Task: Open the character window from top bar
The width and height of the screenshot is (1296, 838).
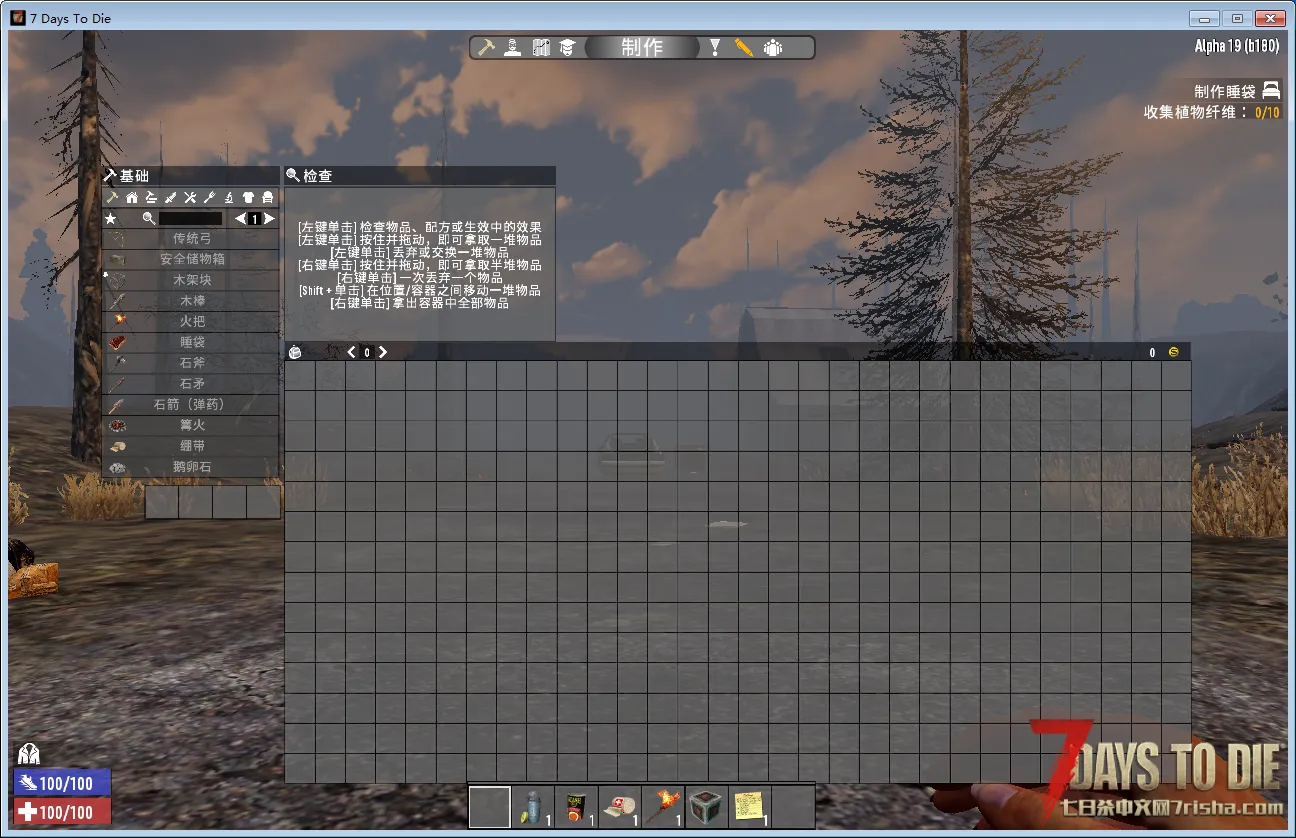Action: [513, 47]
